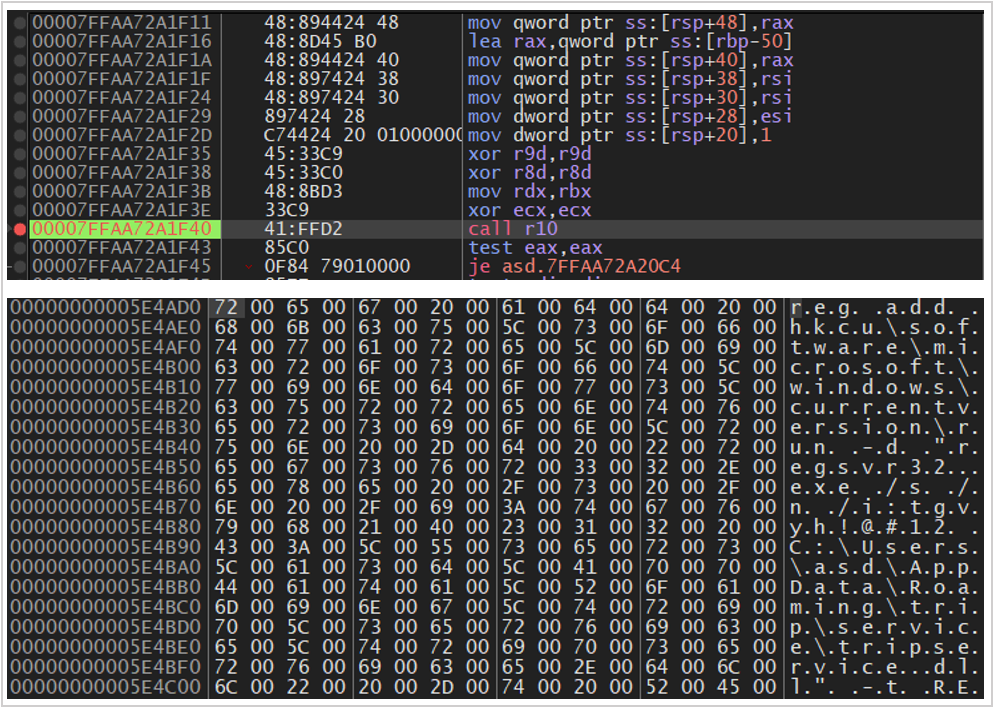The width and height of the screenshot is (993, 708).
Task: Click breakpoint bullet next to 00007FFAA72A1F45
Action: click(22, 267)
